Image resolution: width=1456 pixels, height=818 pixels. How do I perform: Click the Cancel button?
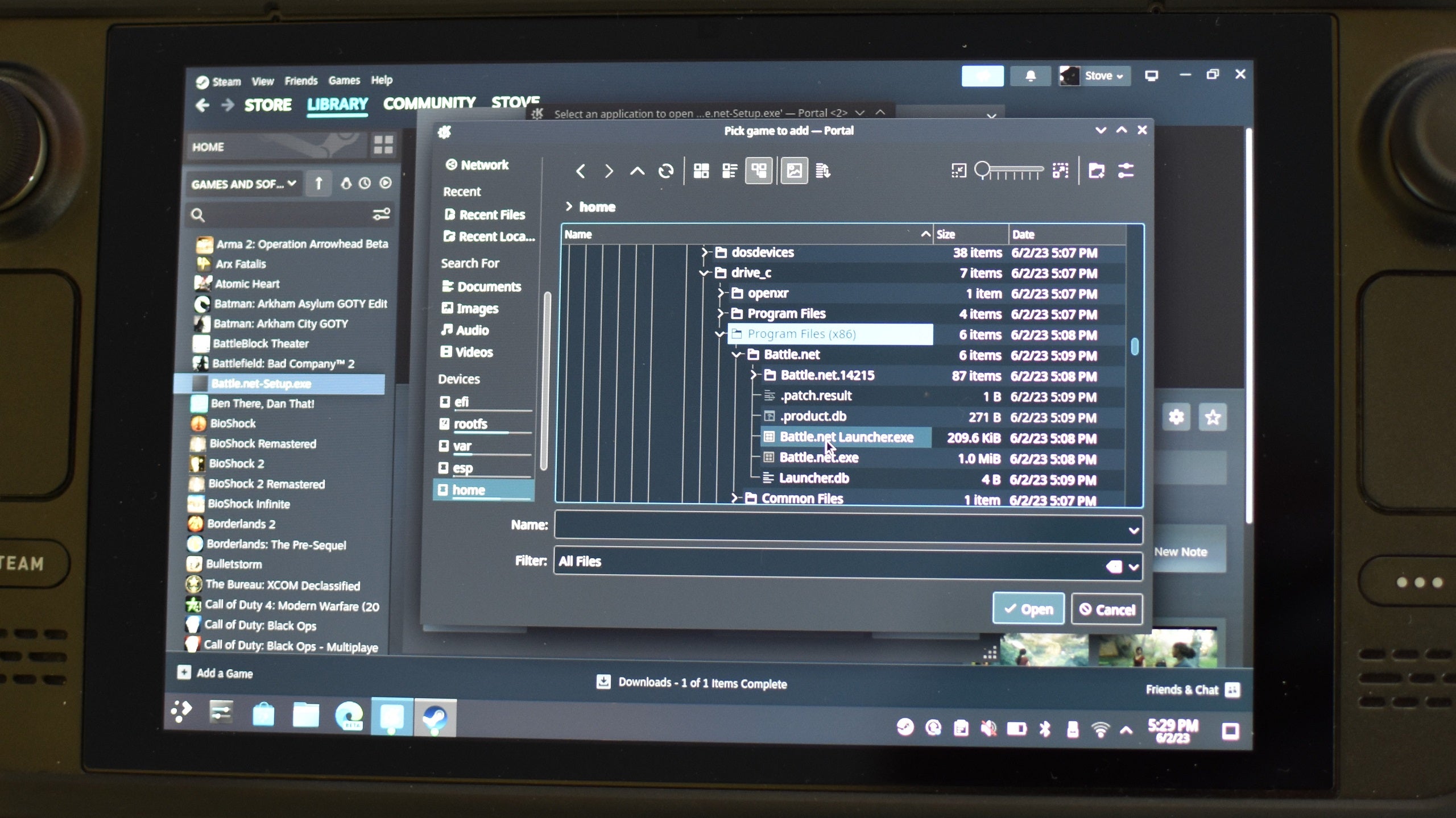click(x=1107, y=609)
